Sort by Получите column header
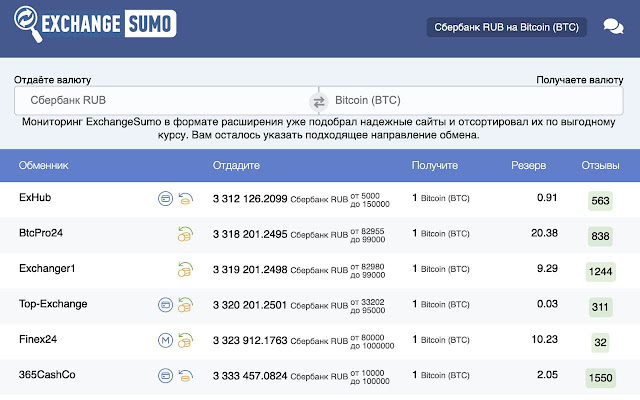This screenshot has height=400, width=640. click(435, 165)
